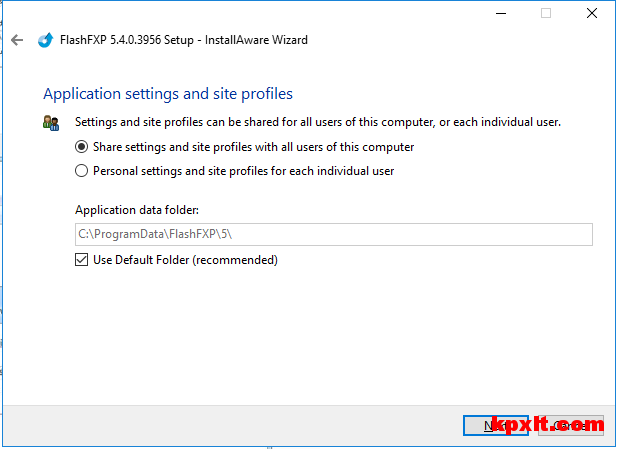Choose personal settings for each individual user
The width and height of the screenshot is (618, 449).
point(82,171)
